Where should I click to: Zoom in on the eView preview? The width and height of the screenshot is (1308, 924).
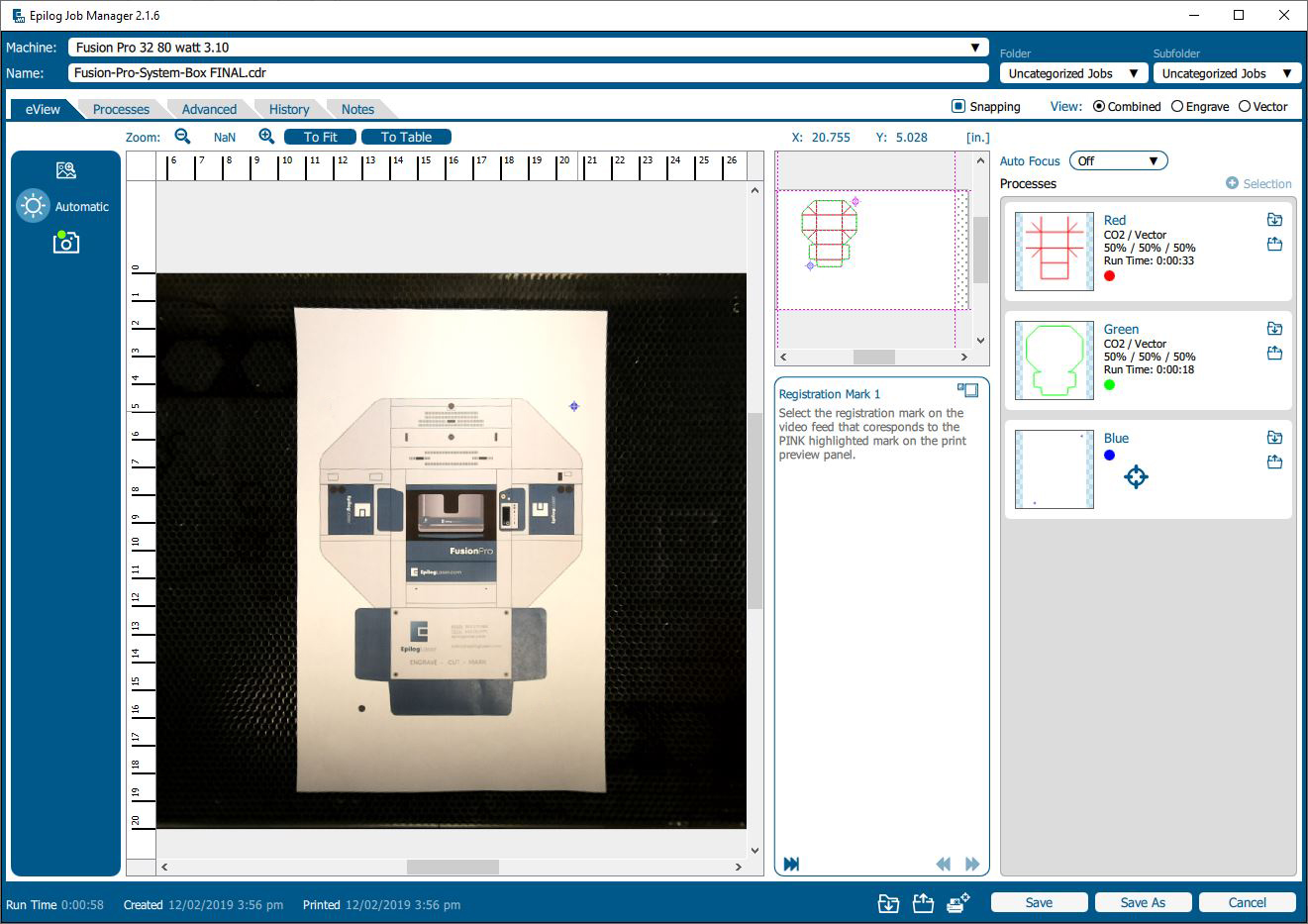(266, 137)
